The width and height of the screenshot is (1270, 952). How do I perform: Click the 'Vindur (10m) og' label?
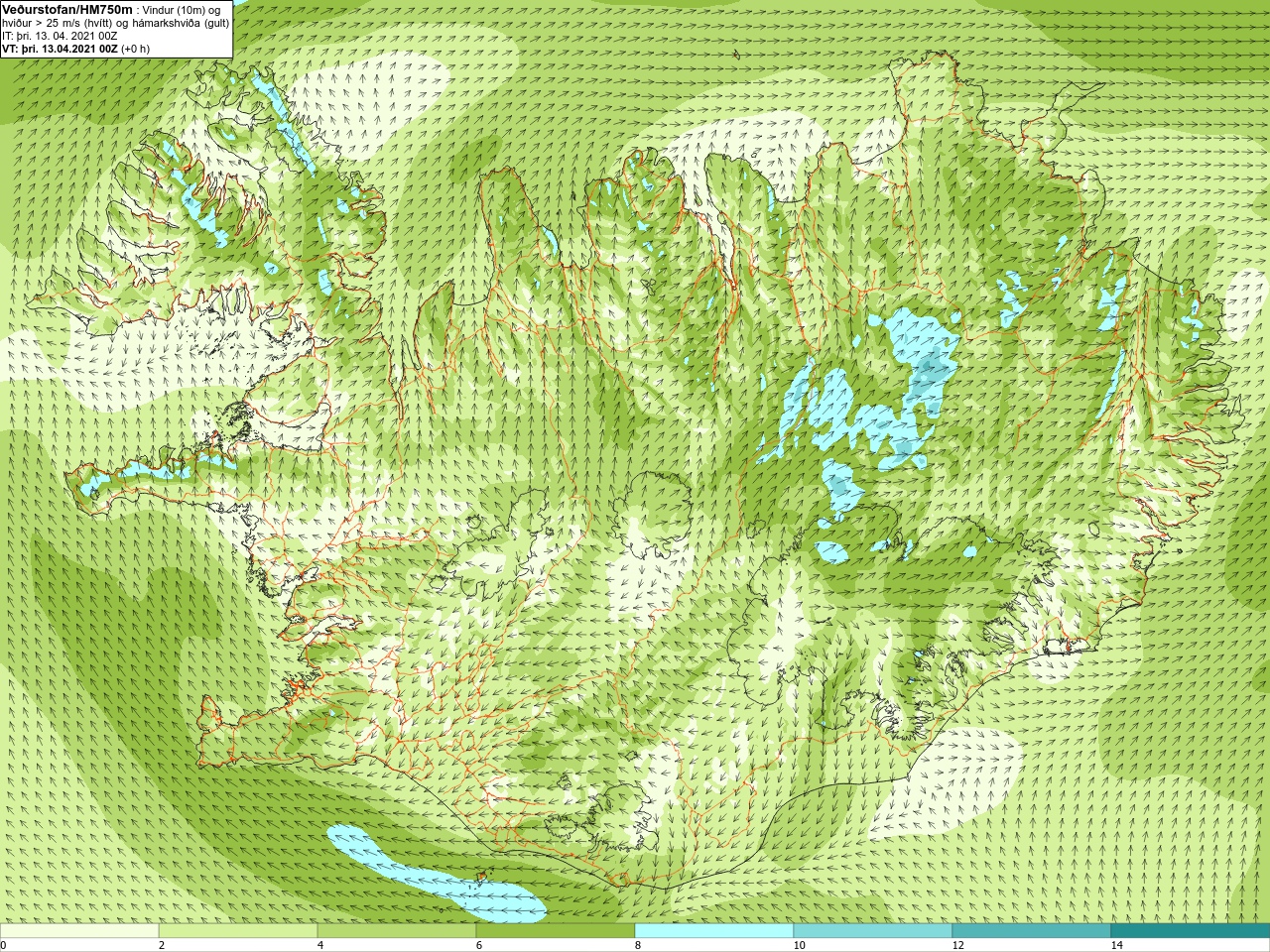[x=183, y=10]
